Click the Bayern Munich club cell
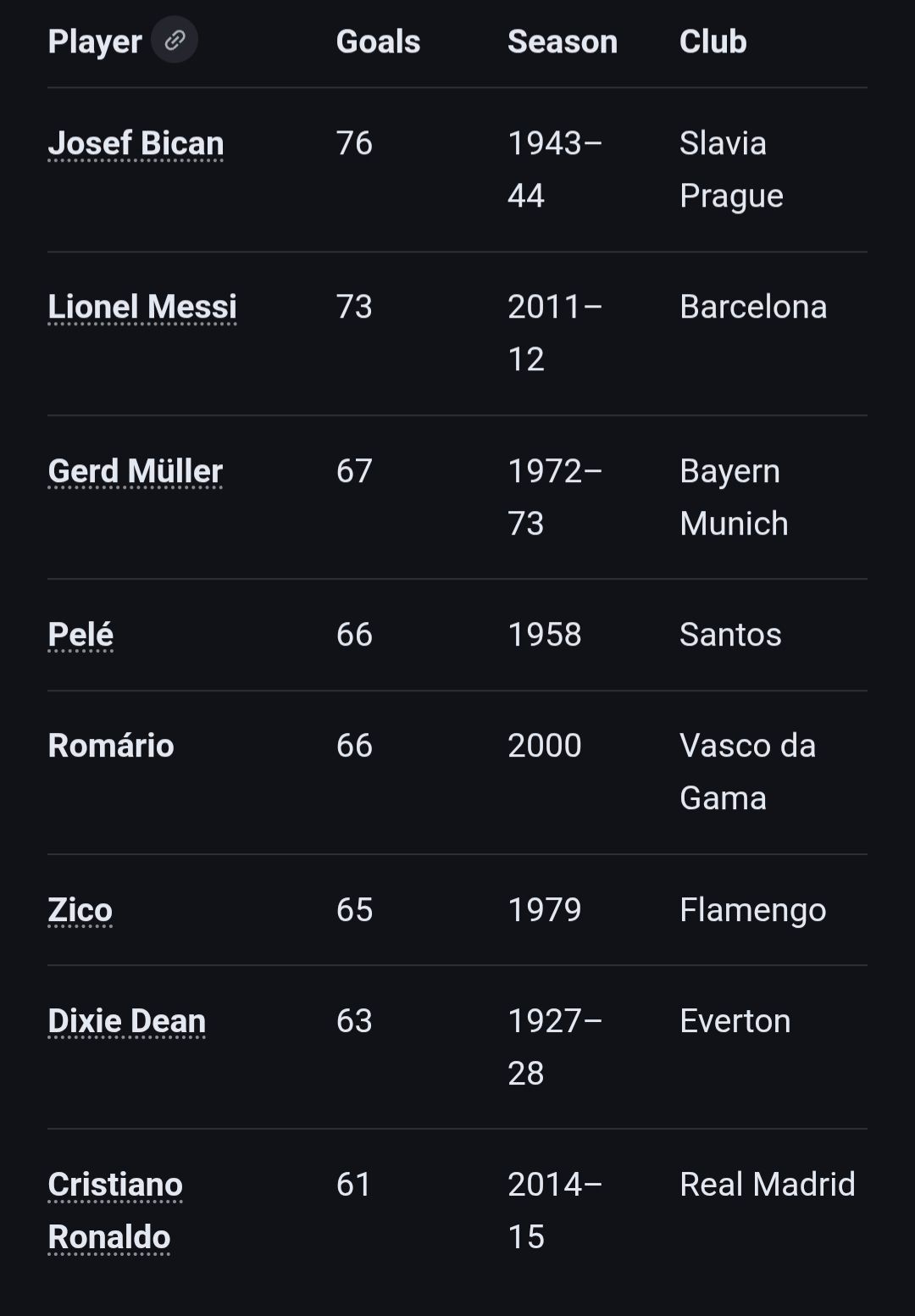This screenshot has height=1316, width=915. click(x=734, y=497)
